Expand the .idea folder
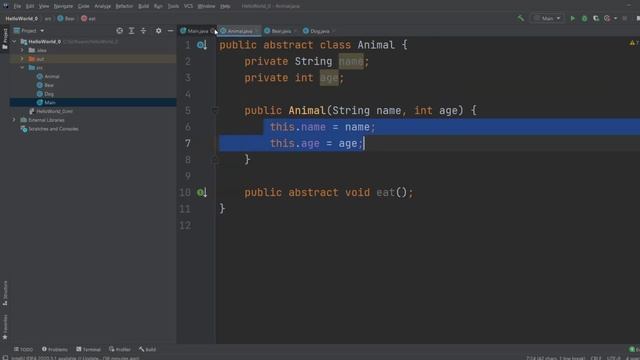 coord(22,50)
